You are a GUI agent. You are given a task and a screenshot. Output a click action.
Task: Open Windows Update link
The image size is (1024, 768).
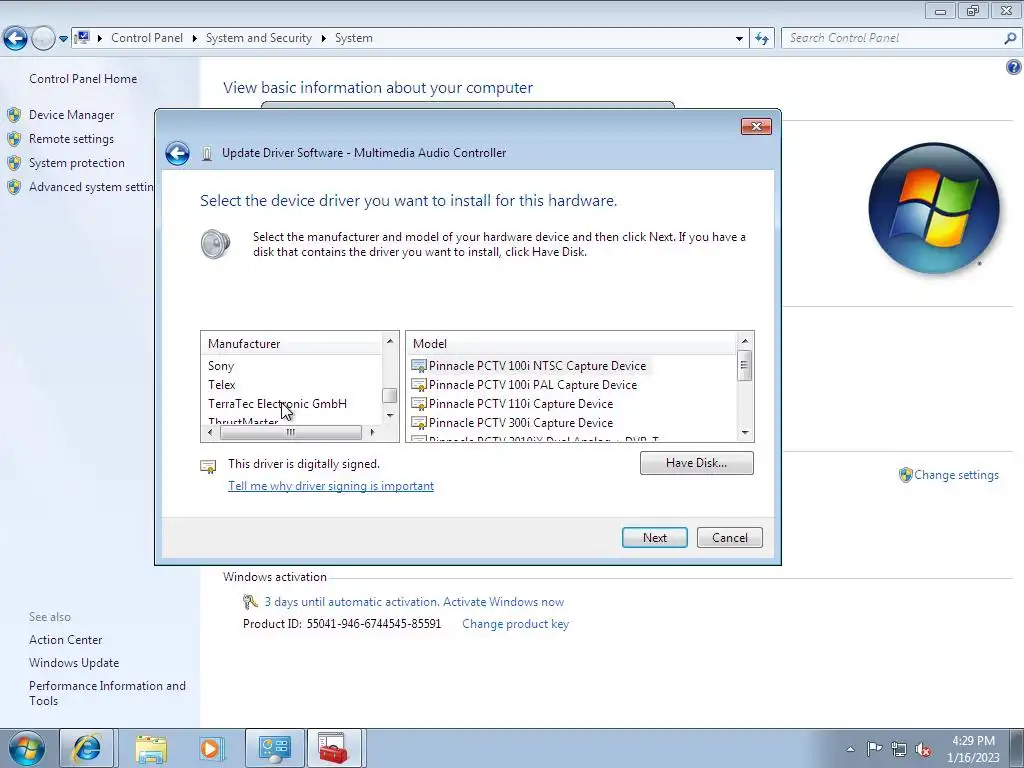74,664
